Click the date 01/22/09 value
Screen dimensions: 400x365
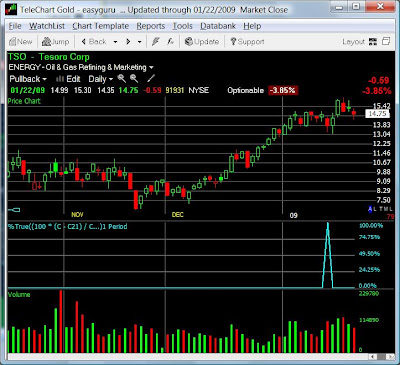tap(27, 90)
